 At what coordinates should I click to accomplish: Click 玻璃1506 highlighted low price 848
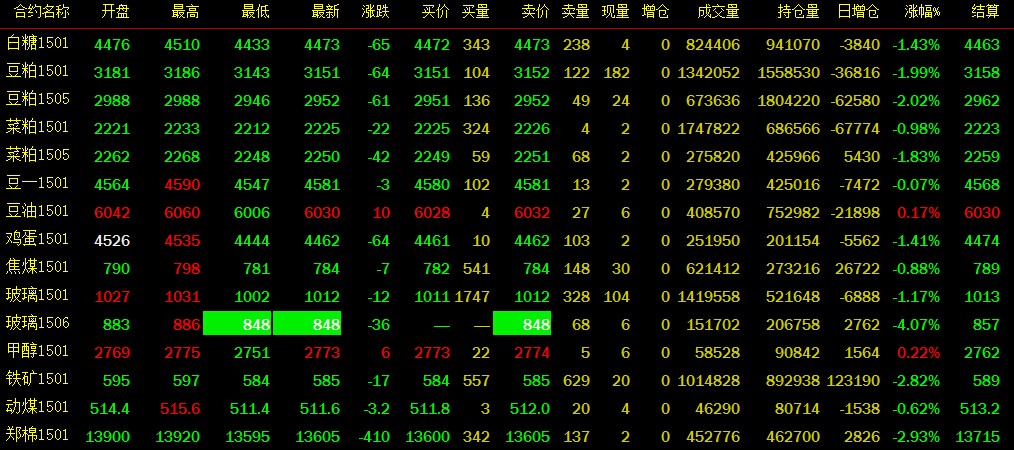[237, 325]
